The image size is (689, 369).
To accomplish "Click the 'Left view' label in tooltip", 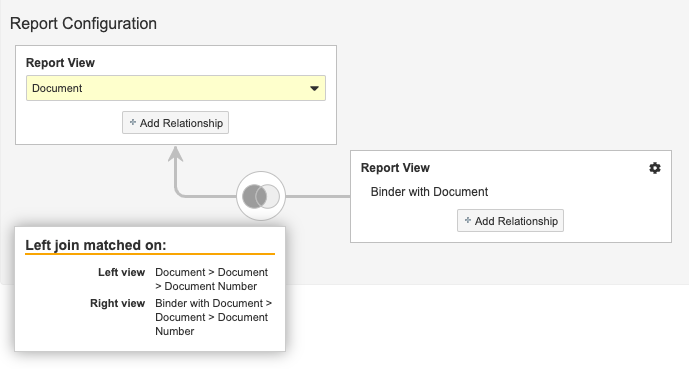I will coord(121,272).
